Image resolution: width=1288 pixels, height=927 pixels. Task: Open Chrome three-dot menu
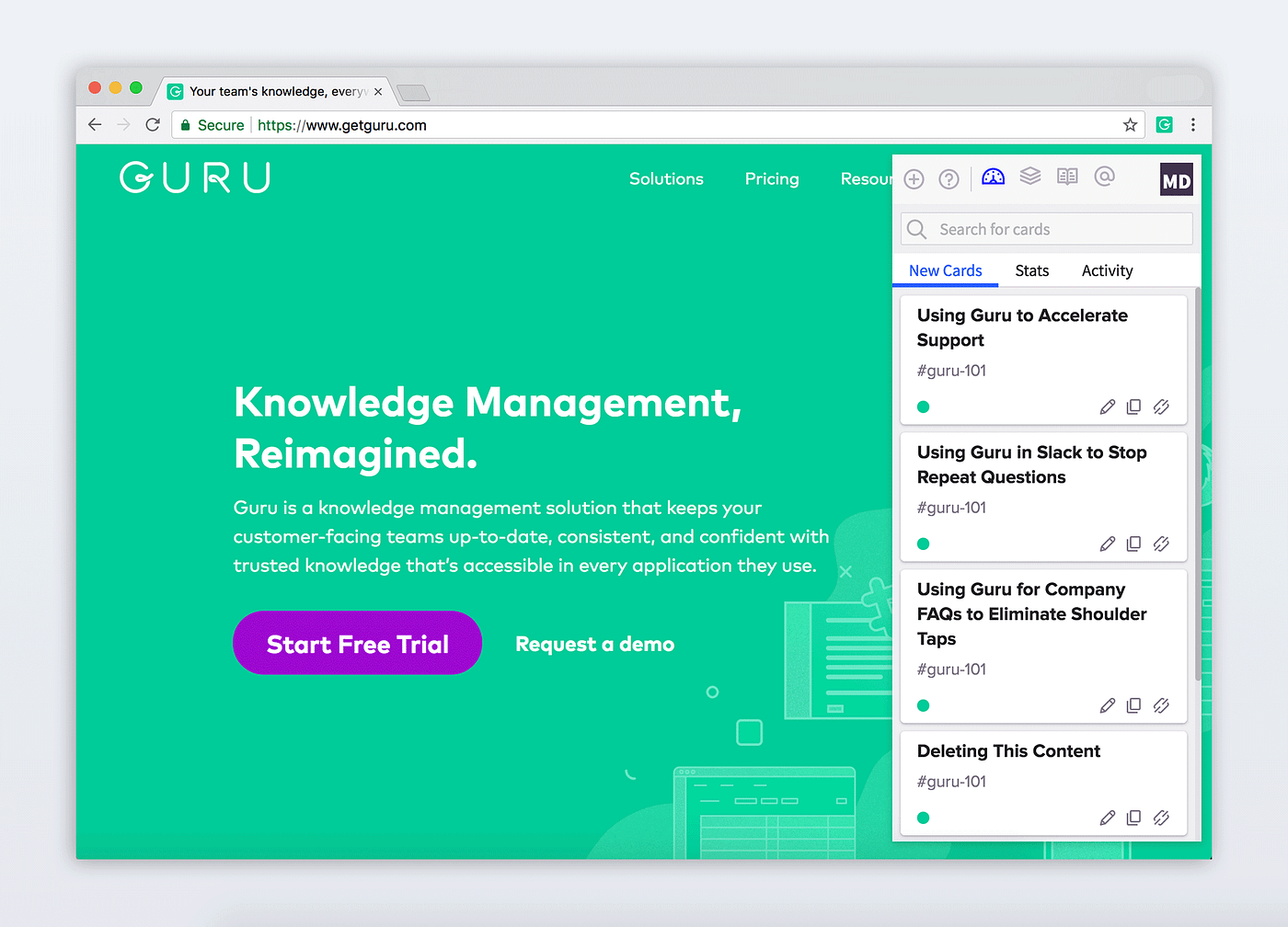point(1193,125)
